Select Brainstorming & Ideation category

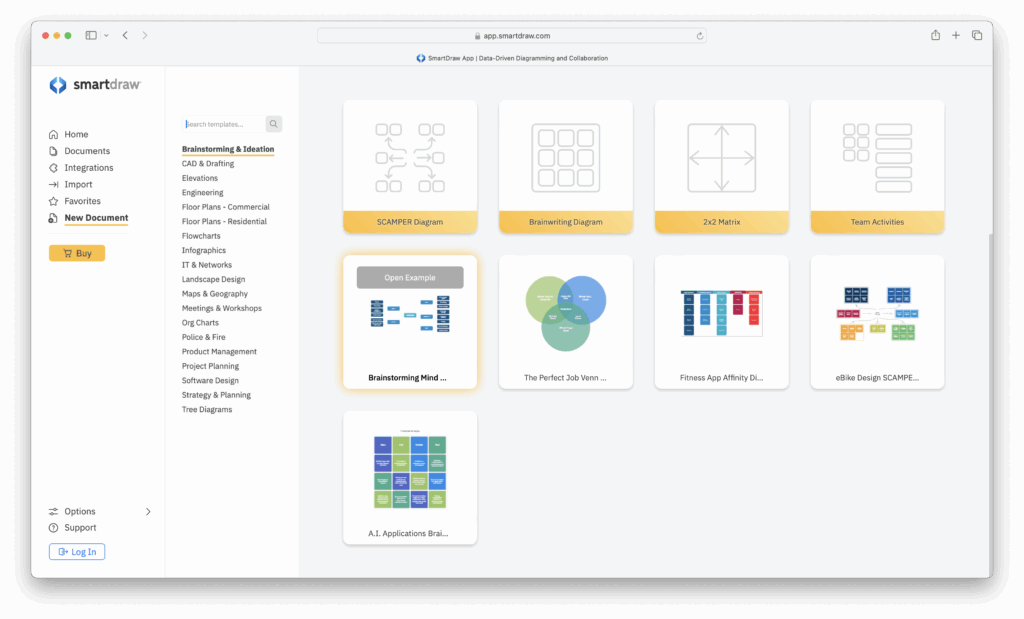[228, 149]
